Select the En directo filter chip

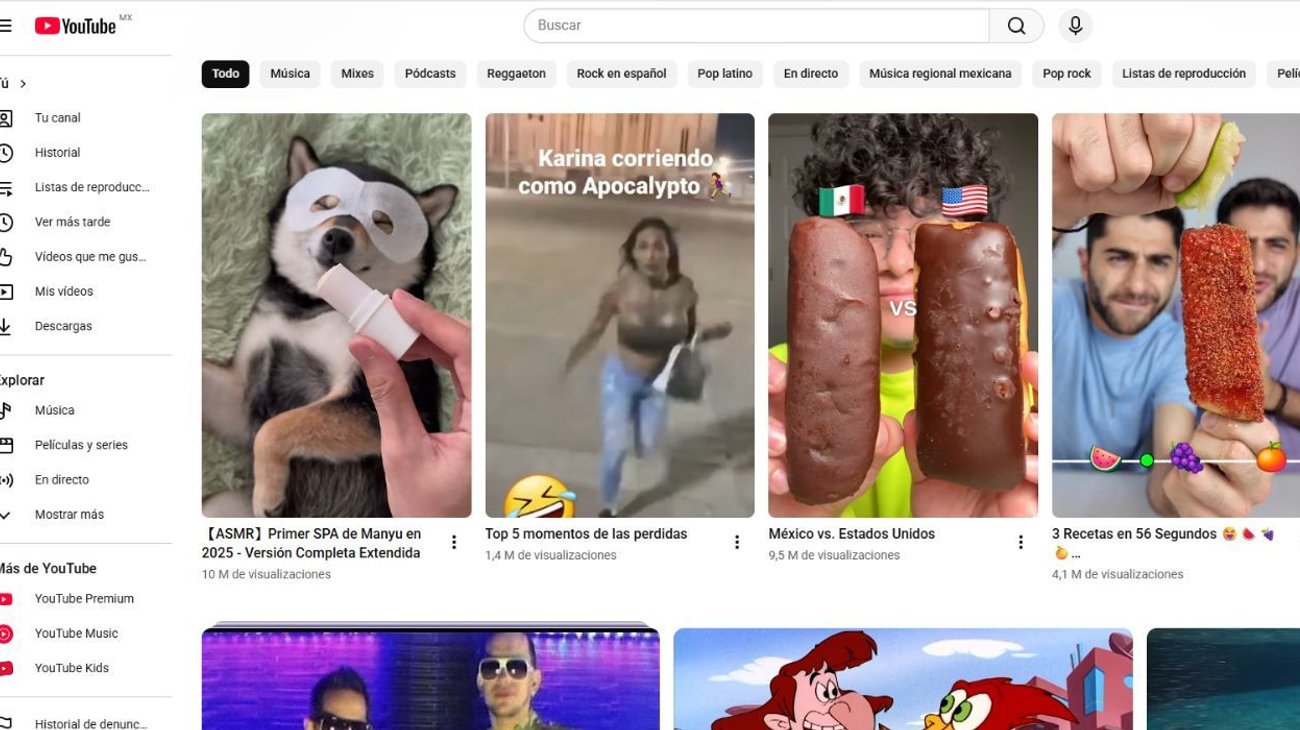click(811, 74)
